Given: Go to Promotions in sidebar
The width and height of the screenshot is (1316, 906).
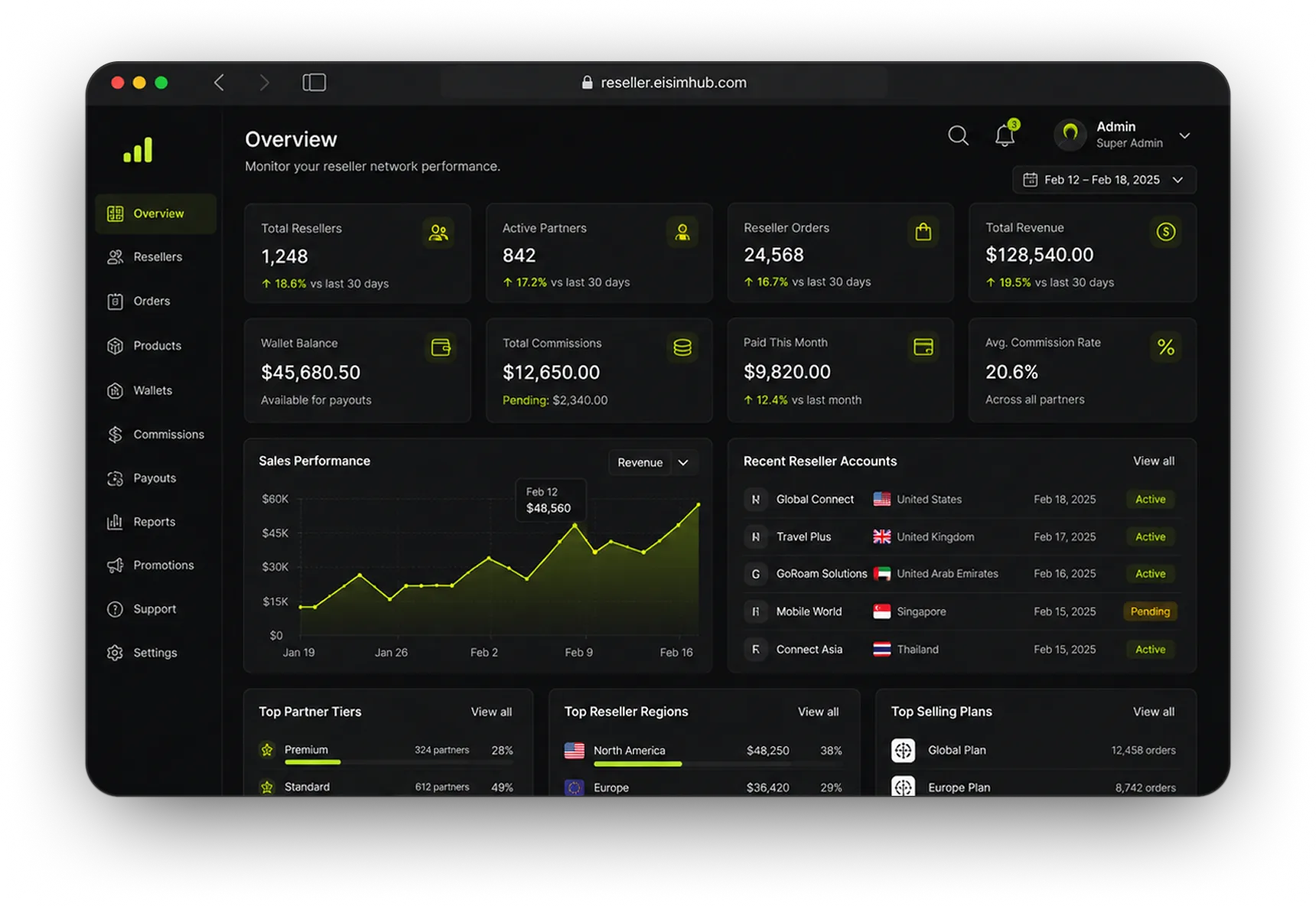Looking at the screenshot, I should click(156, 565).
